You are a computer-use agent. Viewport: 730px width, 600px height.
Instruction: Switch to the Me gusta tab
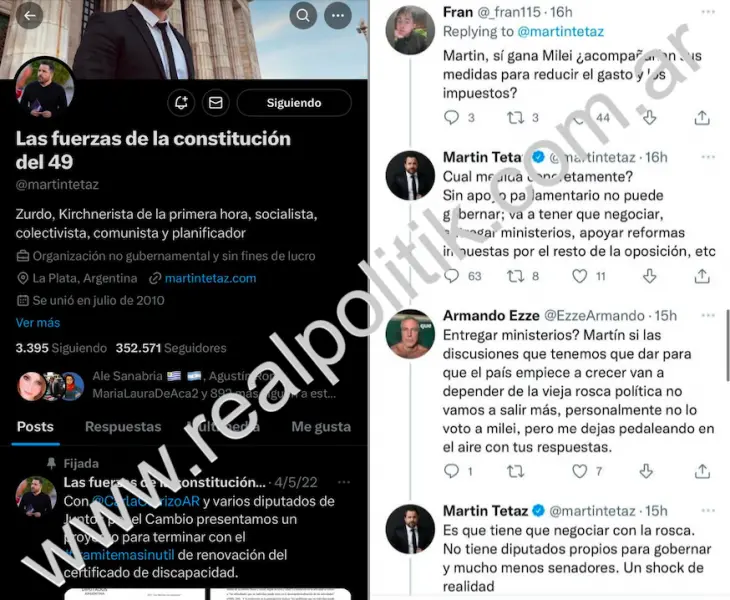[x=321, y=427]
